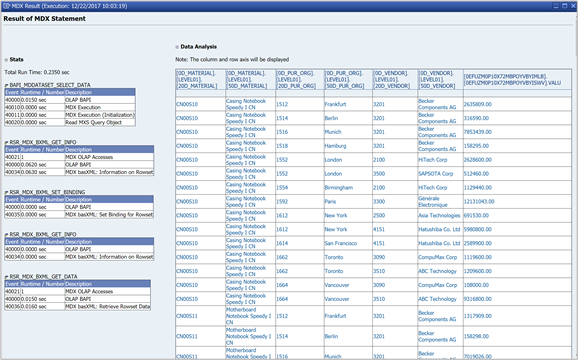Click the runtime 0.0620 sec
578x360 pixels.
[34, 165]
